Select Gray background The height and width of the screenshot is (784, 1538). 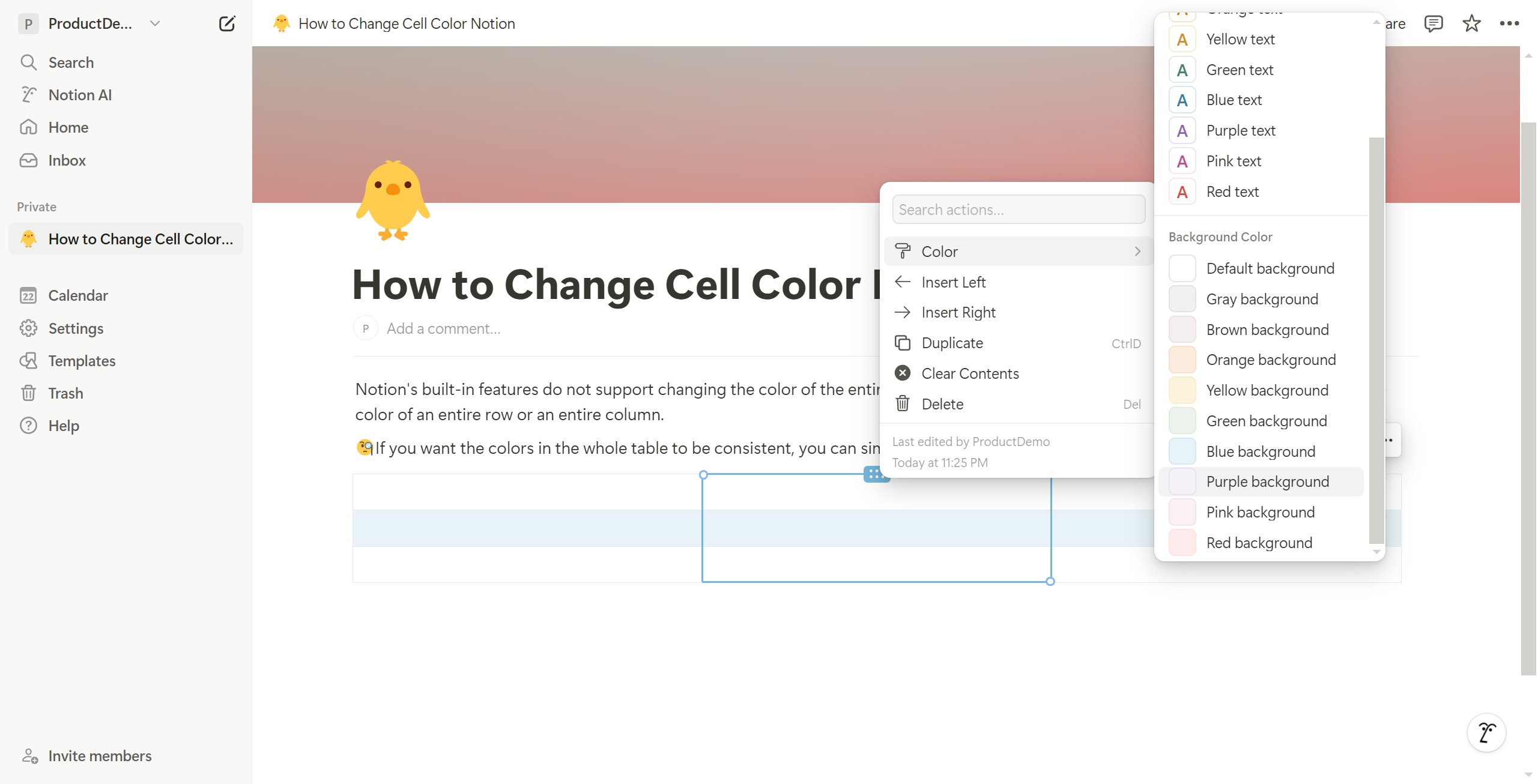coord(1261,299)
